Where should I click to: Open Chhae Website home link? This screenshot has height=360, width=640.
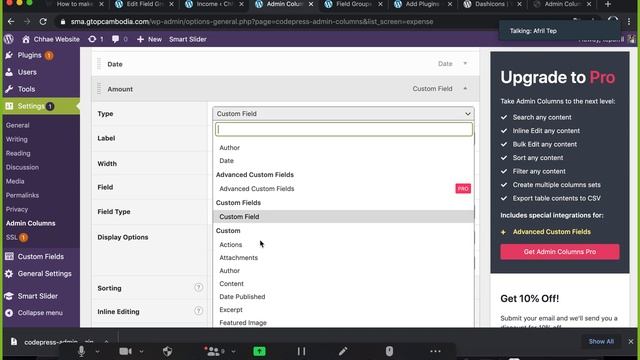coord(51,39)
